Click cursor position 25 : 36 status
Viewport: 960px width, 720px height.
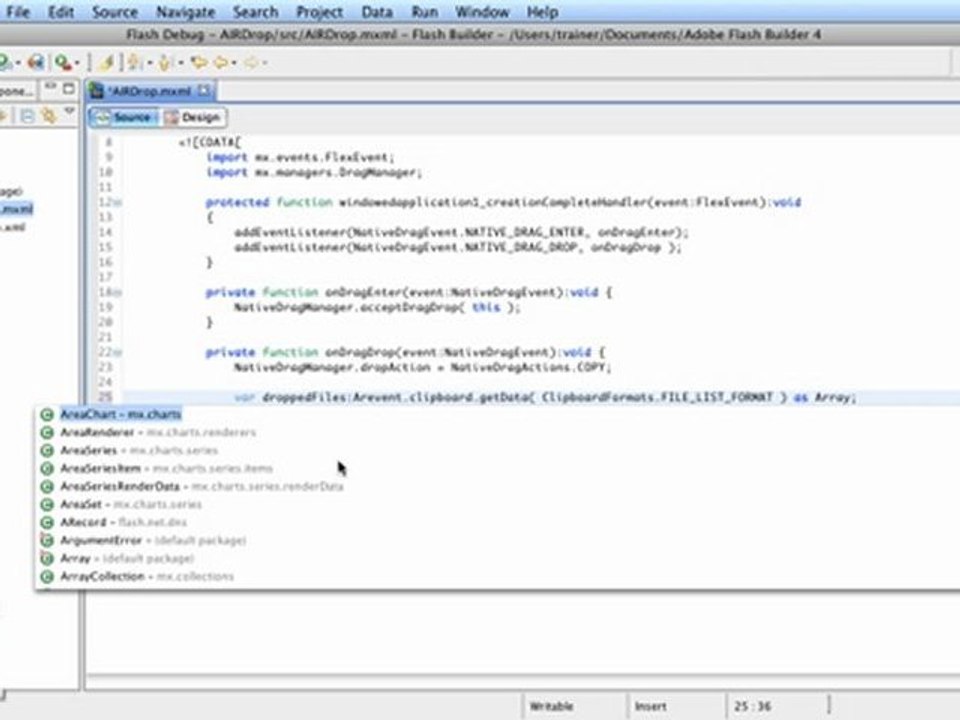[753, 707]
